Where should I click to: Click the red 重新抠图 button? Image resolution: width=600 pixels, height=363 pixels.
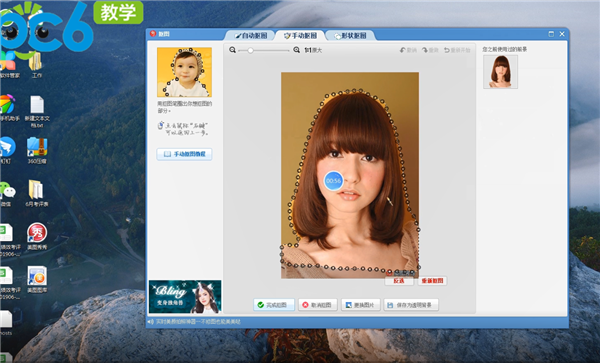432,281
